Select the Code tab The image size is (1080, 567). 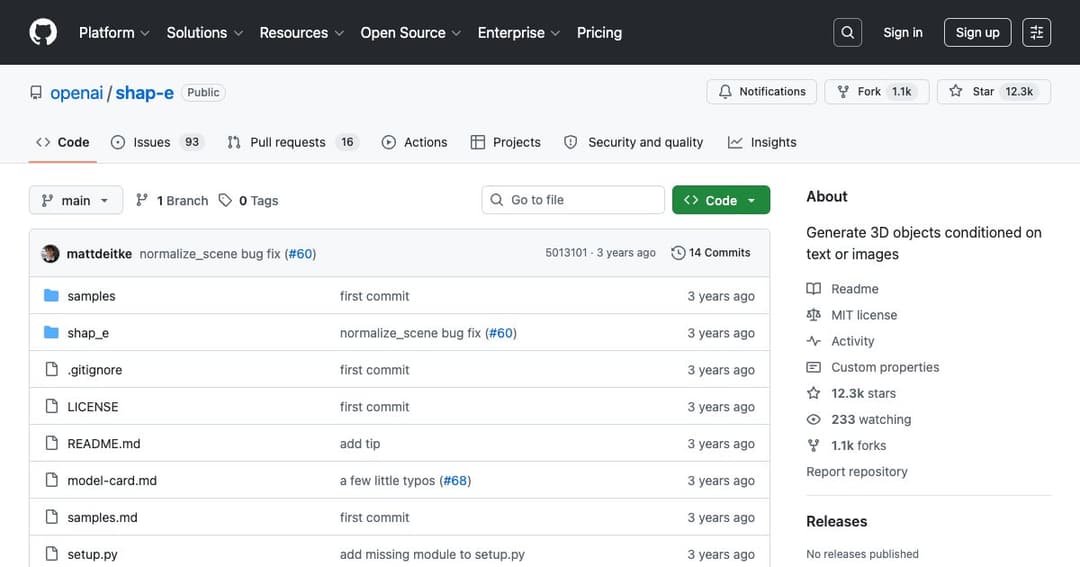[63, 142]
